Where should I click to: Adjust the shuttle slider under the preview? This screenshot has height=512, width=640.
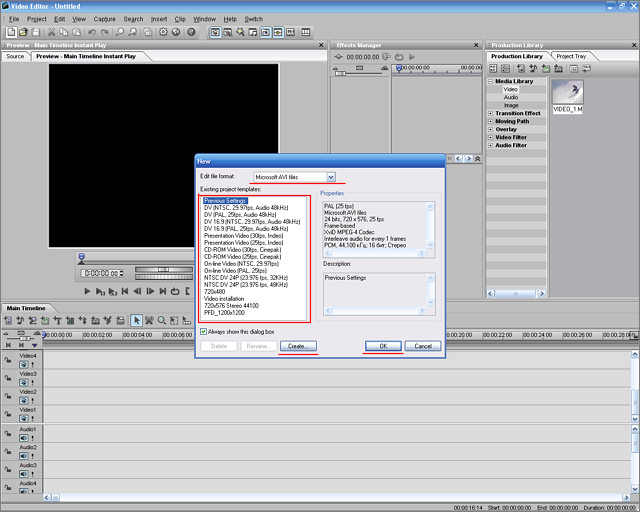pyautogui.click(x=163, y=269)
